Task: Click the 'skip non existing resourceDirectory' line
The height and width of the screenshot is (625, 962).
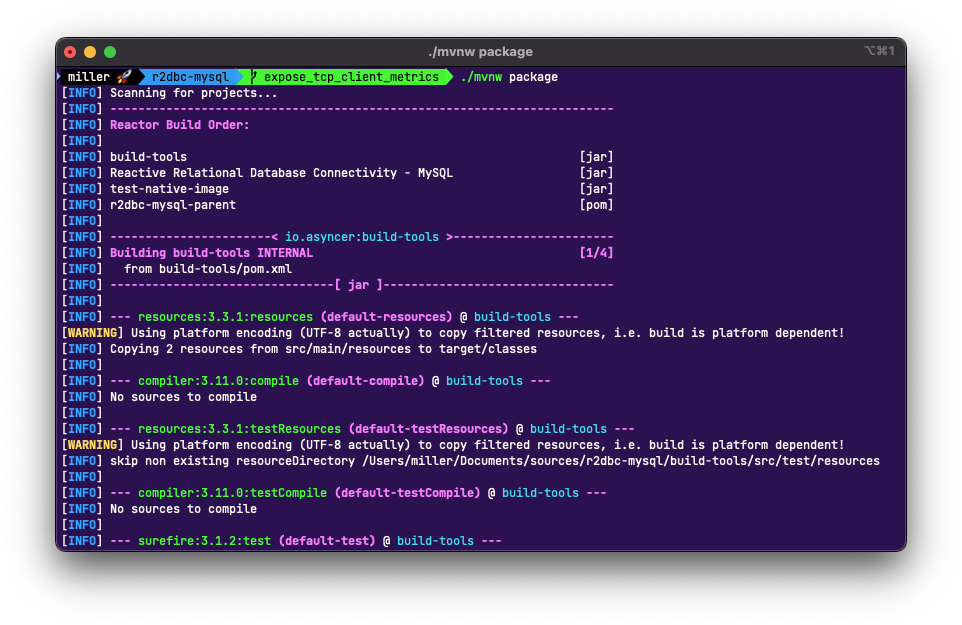Action: tap(495, 461)
